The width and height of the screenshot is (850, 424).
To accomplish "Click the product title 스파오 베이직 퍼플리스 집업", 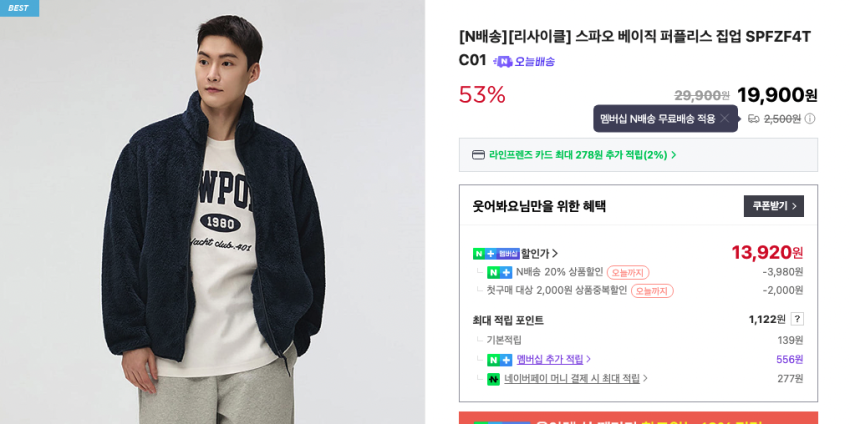I will [634, 37].
